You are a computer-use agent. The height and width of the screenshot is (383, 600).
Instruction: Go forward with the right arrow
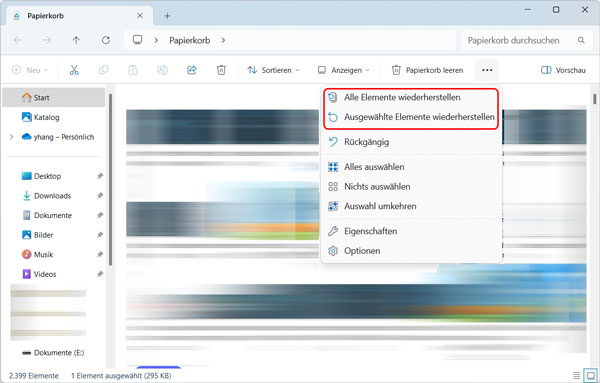47,40
